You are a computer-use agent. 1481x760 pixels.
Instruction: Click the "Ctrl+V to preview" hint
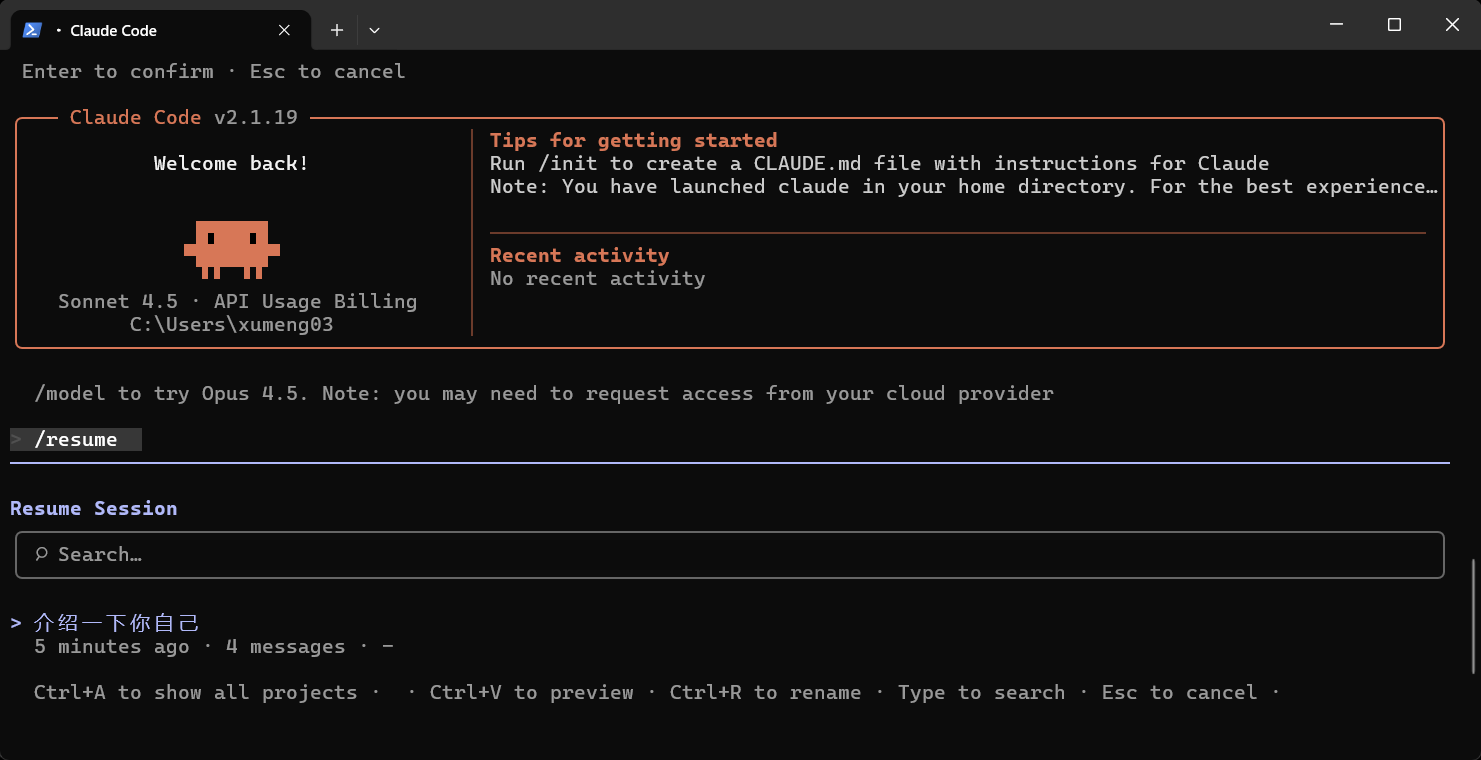pyautogui.click(x=532, y=692)
